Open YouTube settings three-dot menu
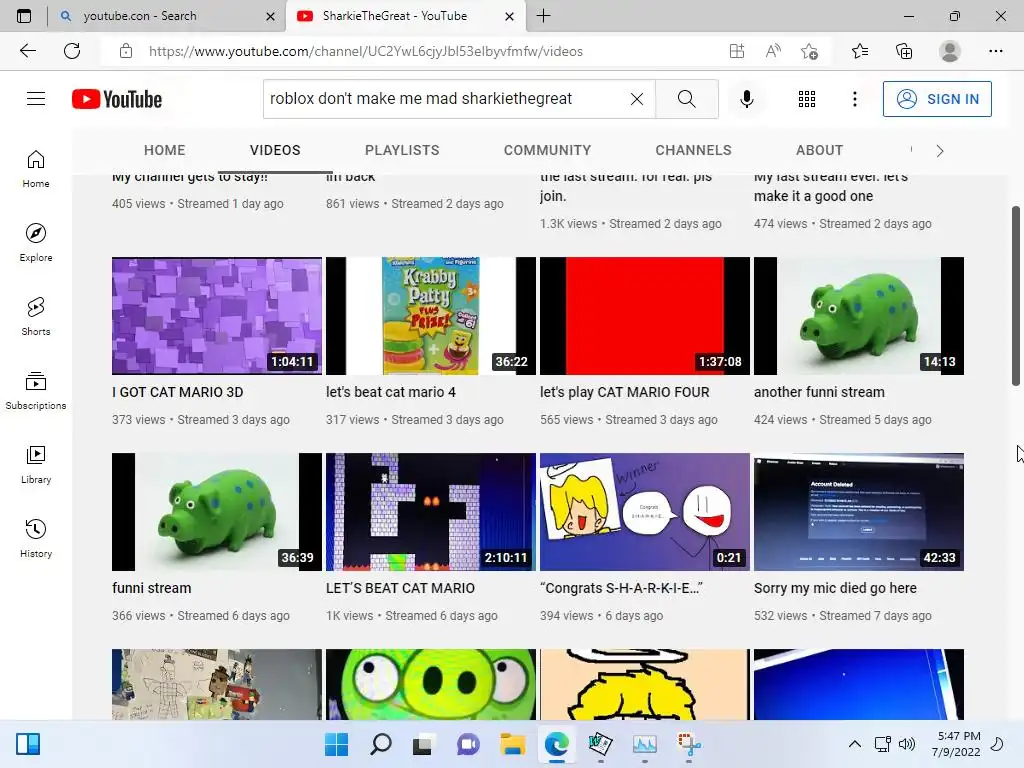 pyautogui.click(x=854, y=99)
